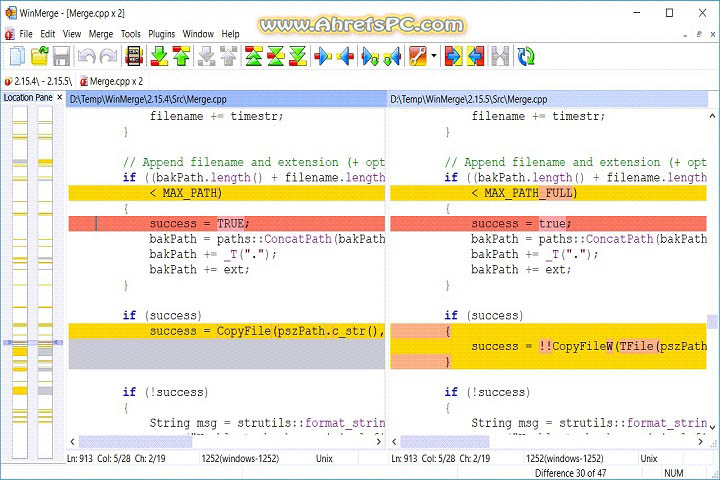The width and height of the screenshot is (720, 480).
Task: Click the diff report icon next to Redo
Action: pos(134,56)
